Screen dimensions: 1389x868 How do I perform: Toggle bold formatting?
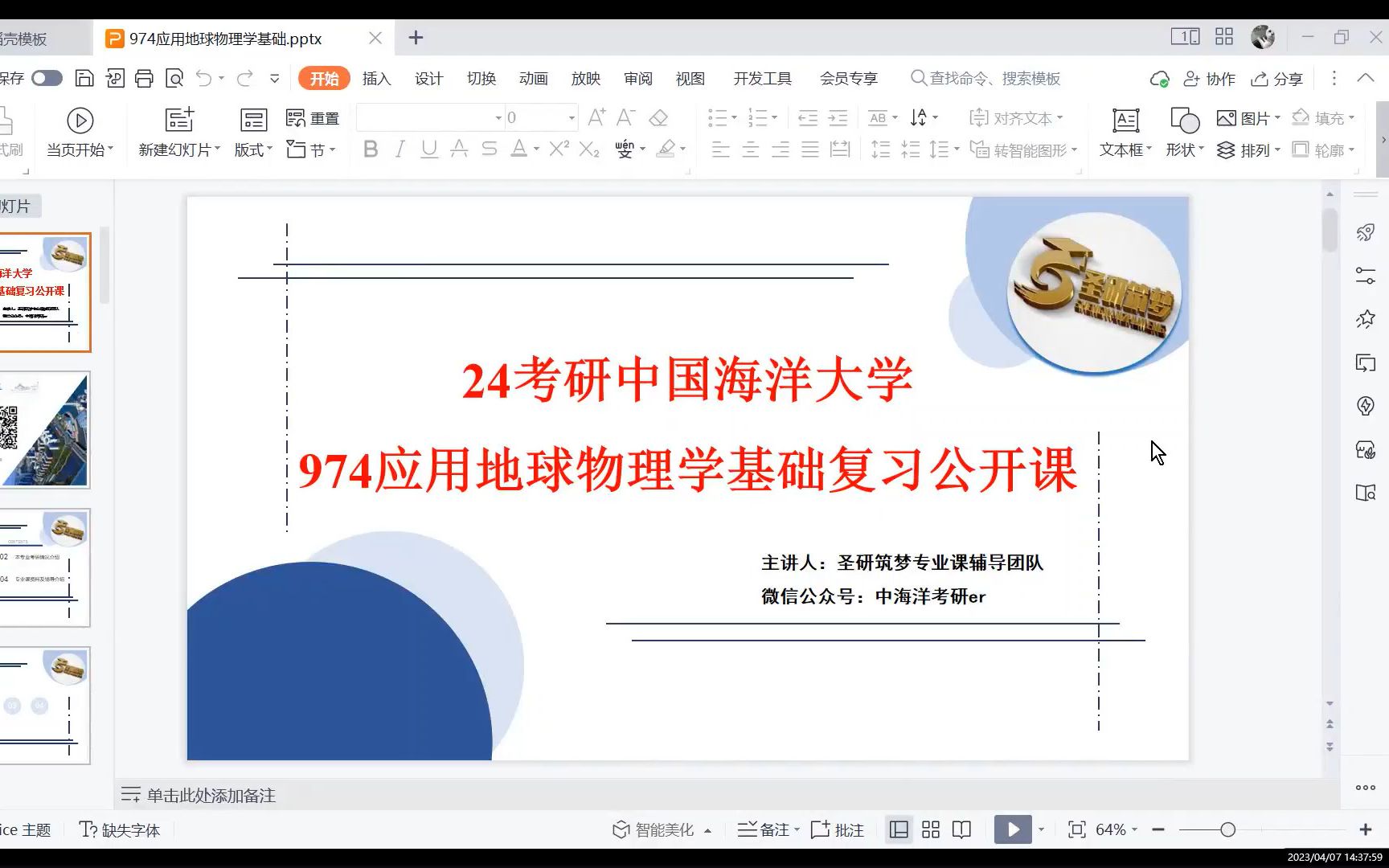[371, 149]
